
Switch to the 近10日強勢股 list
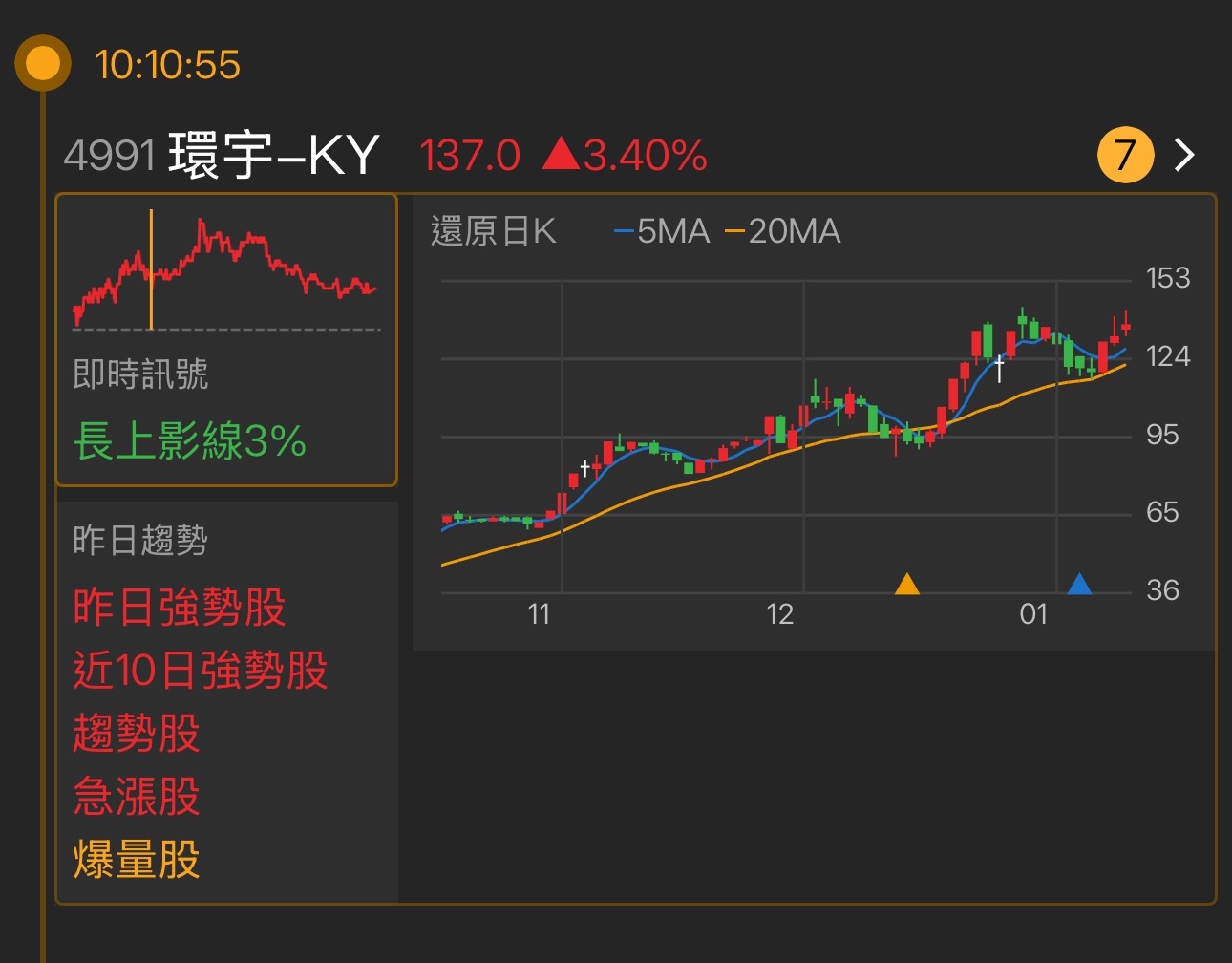pos(202,672)
